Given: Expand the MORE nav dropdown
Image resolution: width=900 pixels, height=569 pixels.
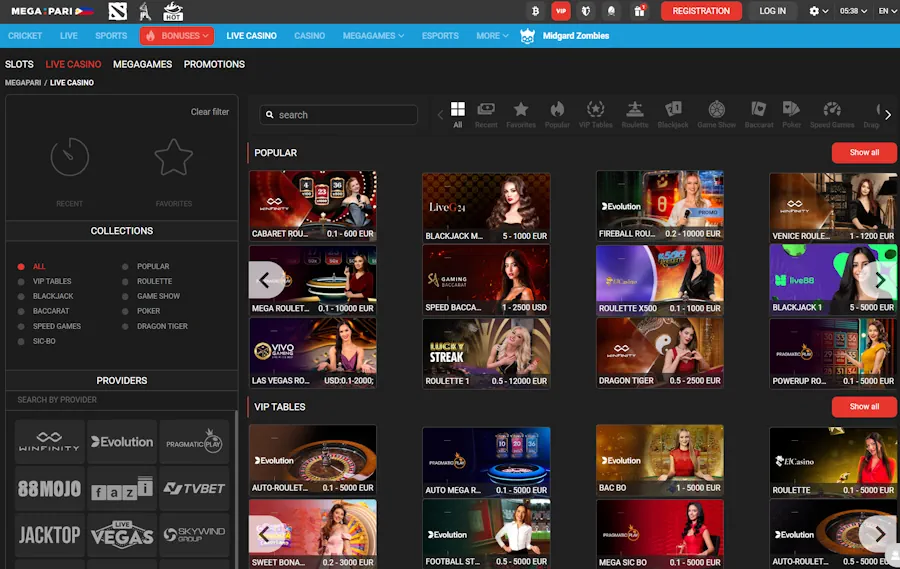Looking at the screenshot, I should click(x=492, y=36).
